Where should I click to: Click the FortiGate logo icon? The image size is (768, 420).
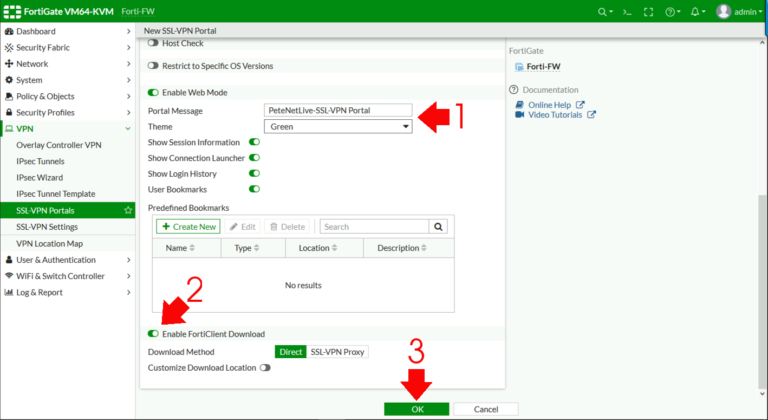coord(12,11)
